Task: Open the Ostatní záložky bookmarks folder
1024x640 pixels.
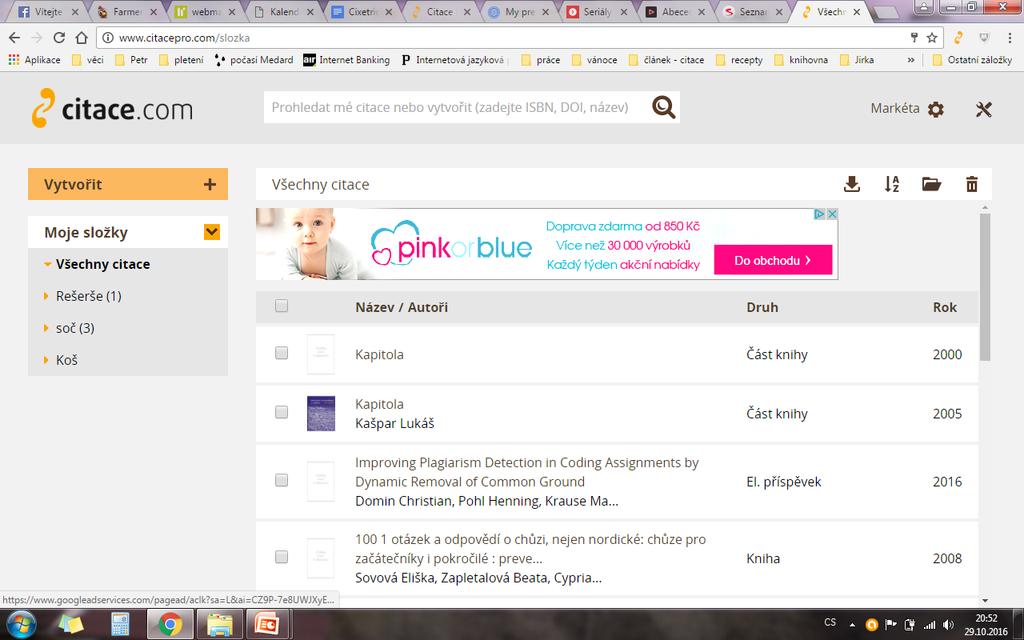Action: [972, 59]
